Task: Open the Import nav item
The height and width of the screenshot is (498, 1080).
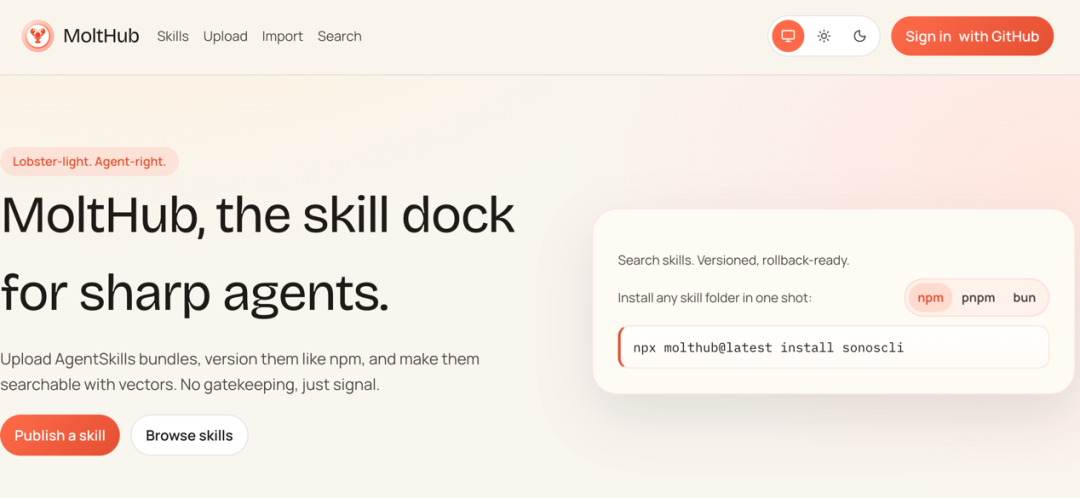Action: tap(282, 37)
